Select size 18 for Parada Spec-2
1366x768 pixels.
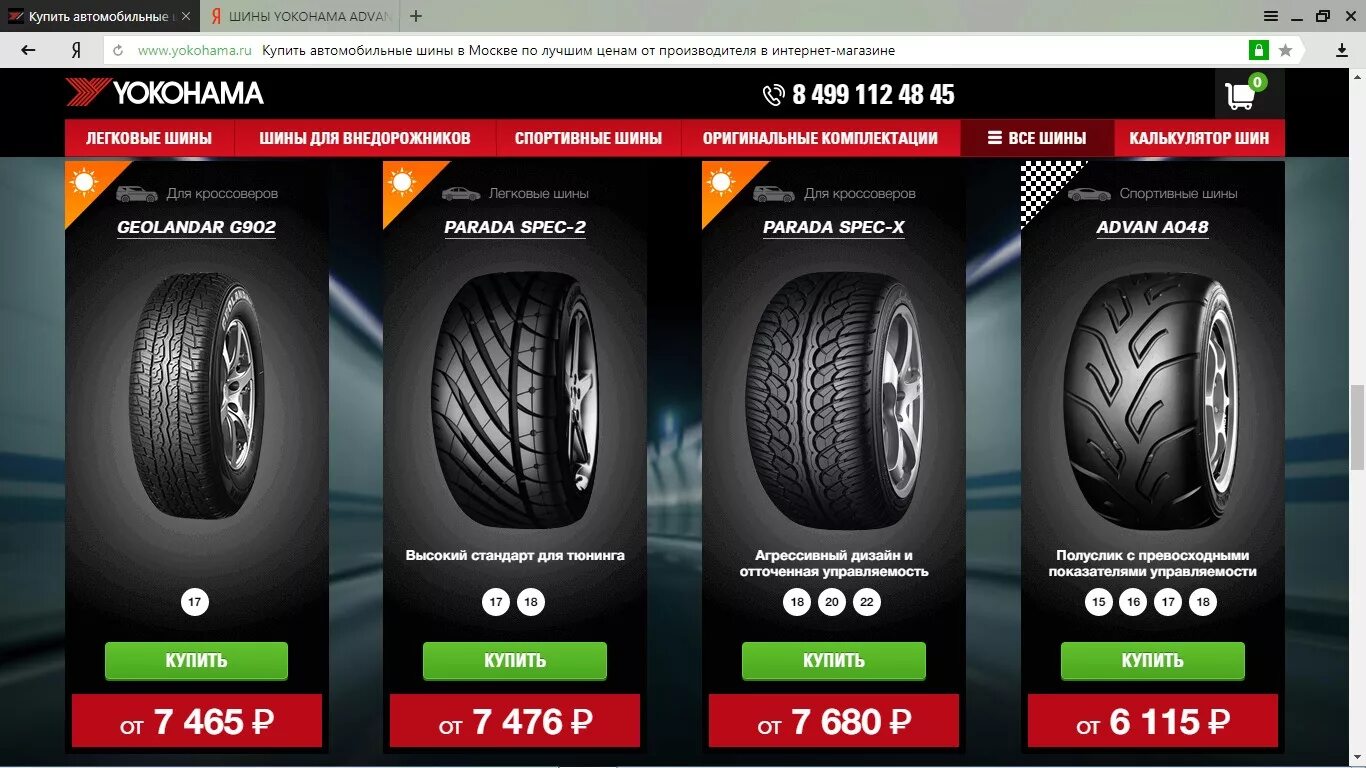531,603
